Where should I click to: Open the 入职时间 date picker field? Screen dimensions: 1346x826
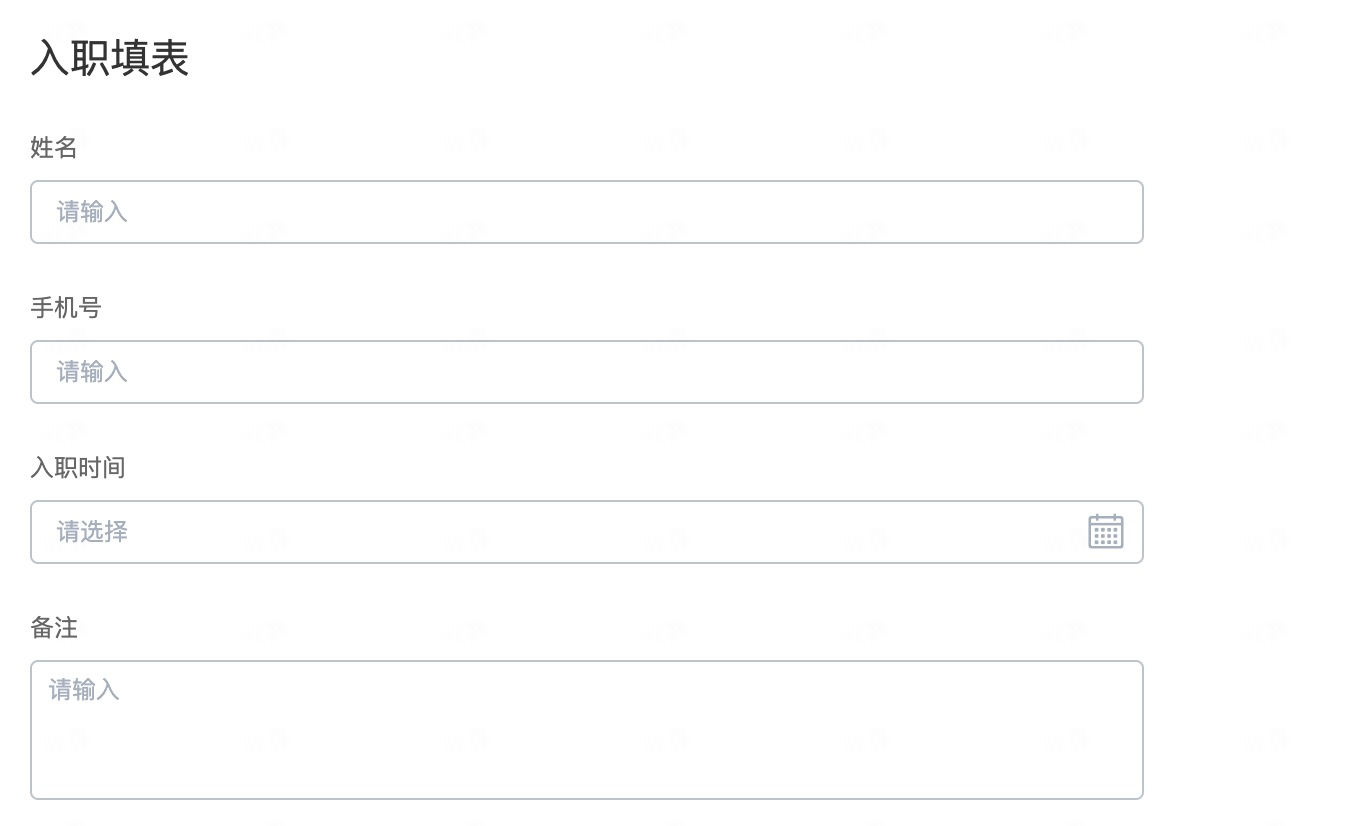tap(587, 532)
